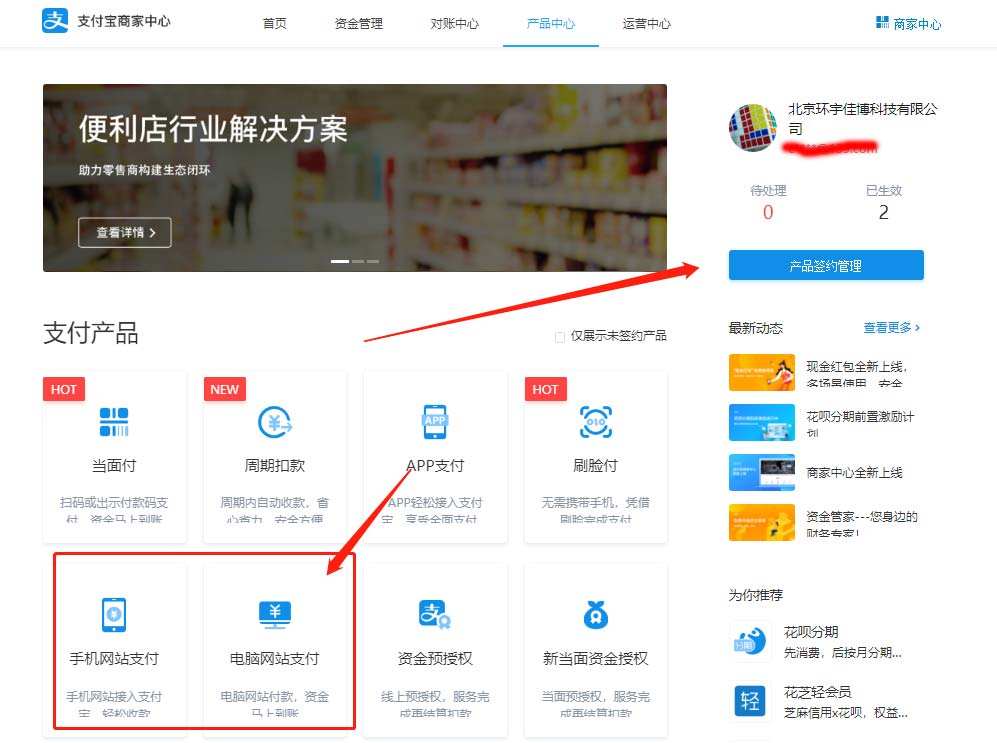997x743 pixels.
Task: Open the 周期扣款 product icon
Action: (274, 422)
